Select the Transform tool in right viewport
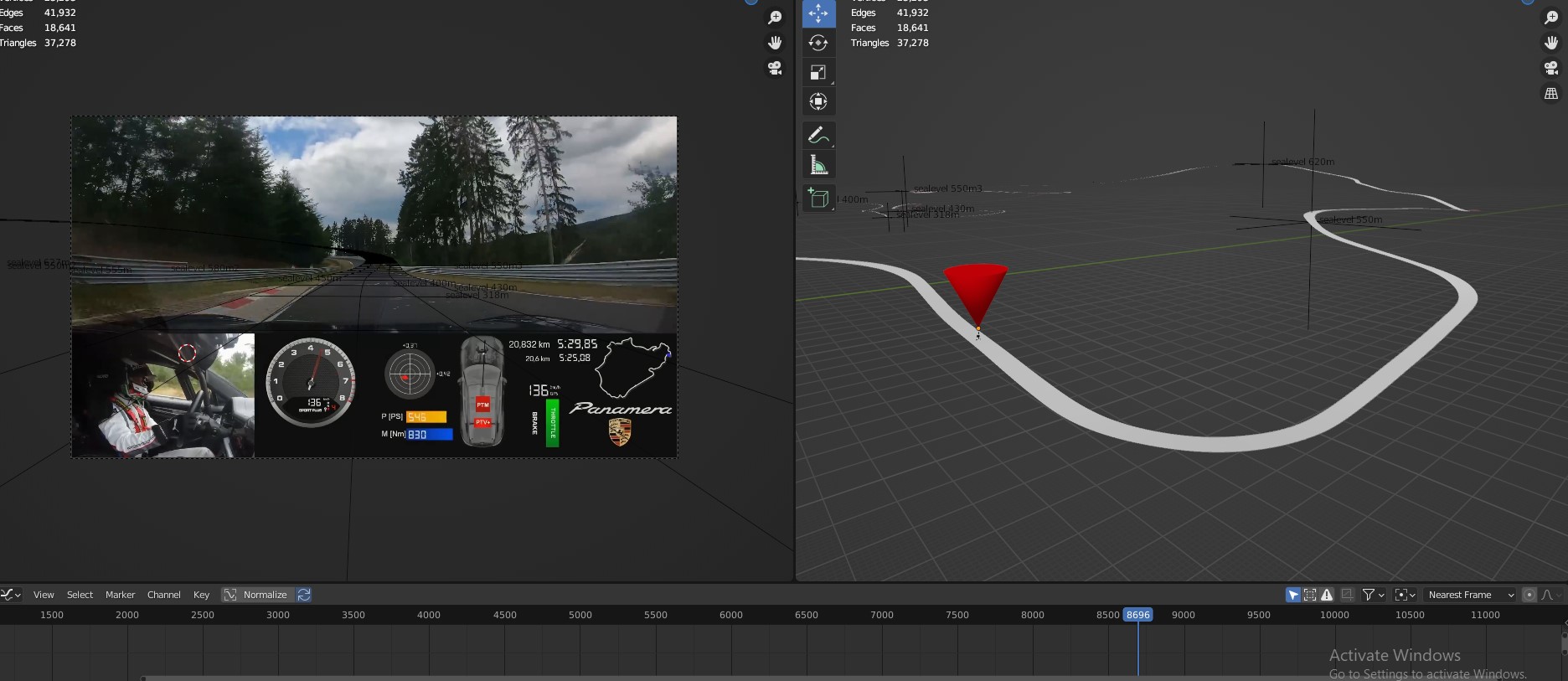 click(818, 101)
